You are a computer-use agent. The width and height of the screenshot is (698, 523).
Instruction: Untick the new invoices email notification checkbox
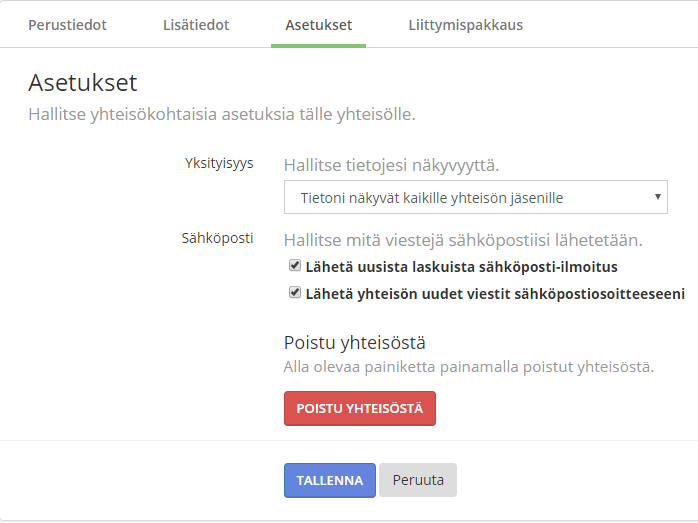pos(295,266)
